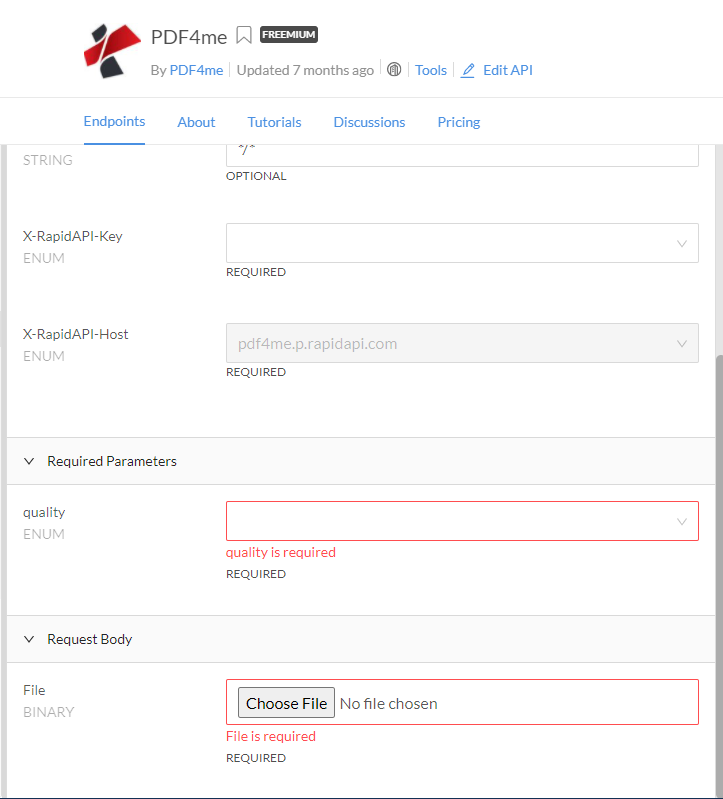Go to the Pricing tab
723x799 pixels.
click(x=459, y=122)
